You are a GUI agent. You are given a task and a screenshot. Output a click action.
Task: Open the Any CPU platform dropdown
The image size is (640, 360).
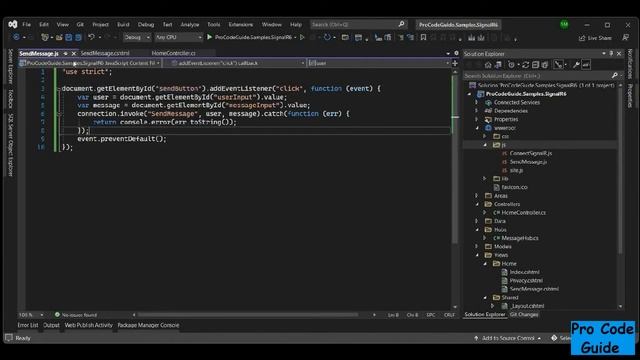coord(178,38)
